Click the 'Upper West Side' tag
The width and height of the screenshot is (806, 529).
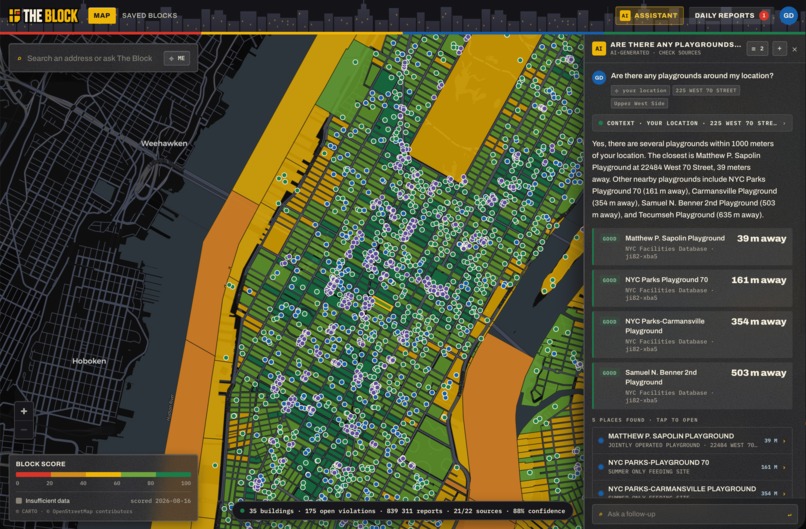[x=639, y=103]
